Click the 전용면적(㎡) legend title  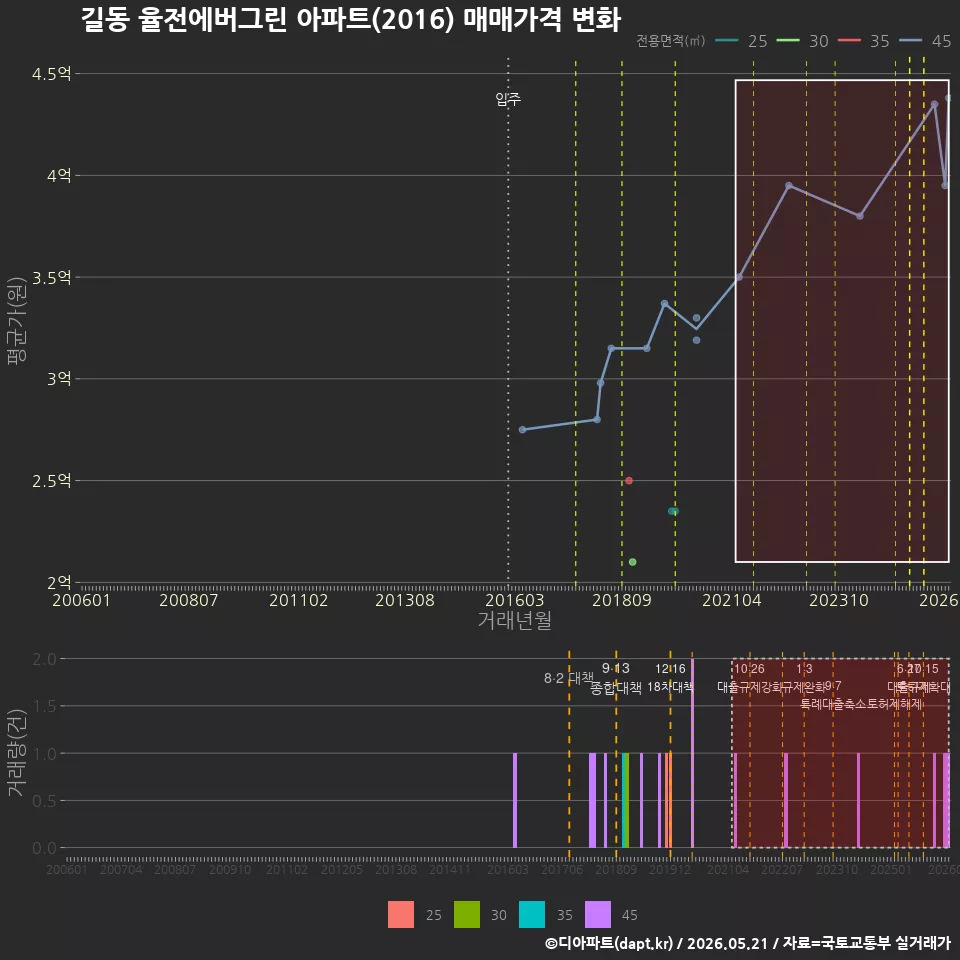coord(670,41)
